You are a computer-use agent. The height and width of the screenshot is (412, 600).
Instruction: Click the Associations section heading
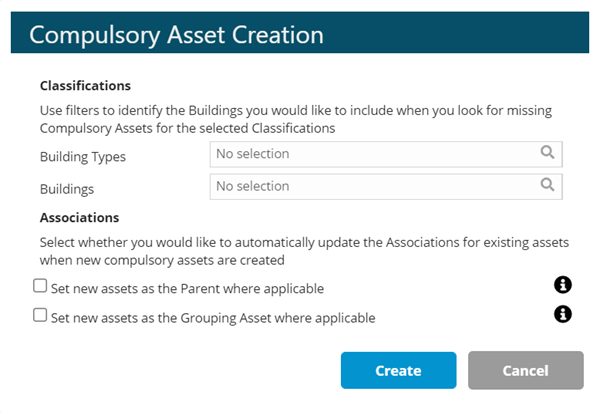(80, 217)
